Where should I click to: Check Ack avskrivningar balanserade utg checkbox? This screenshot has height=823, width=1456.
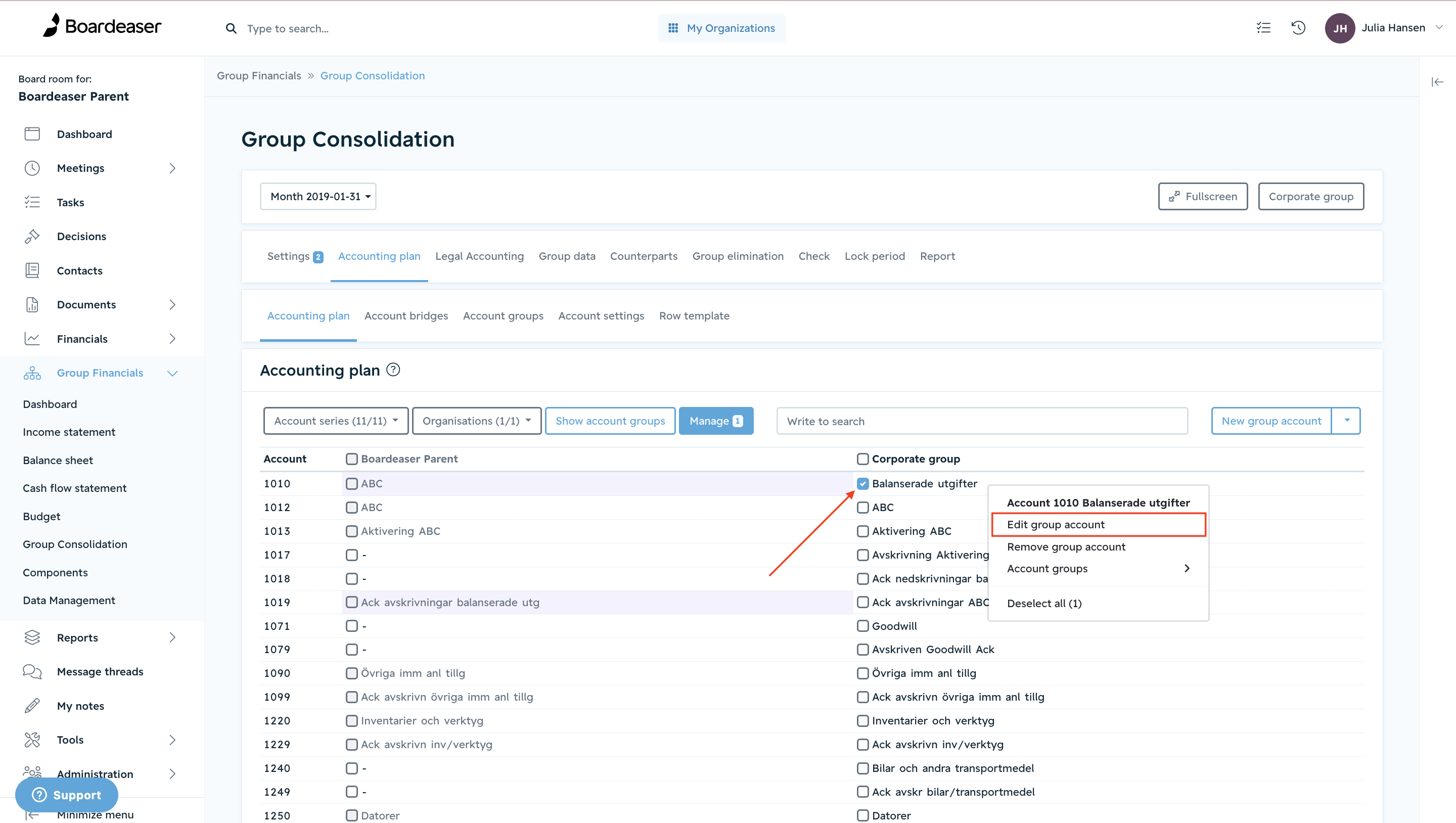[x=351, y=603]
